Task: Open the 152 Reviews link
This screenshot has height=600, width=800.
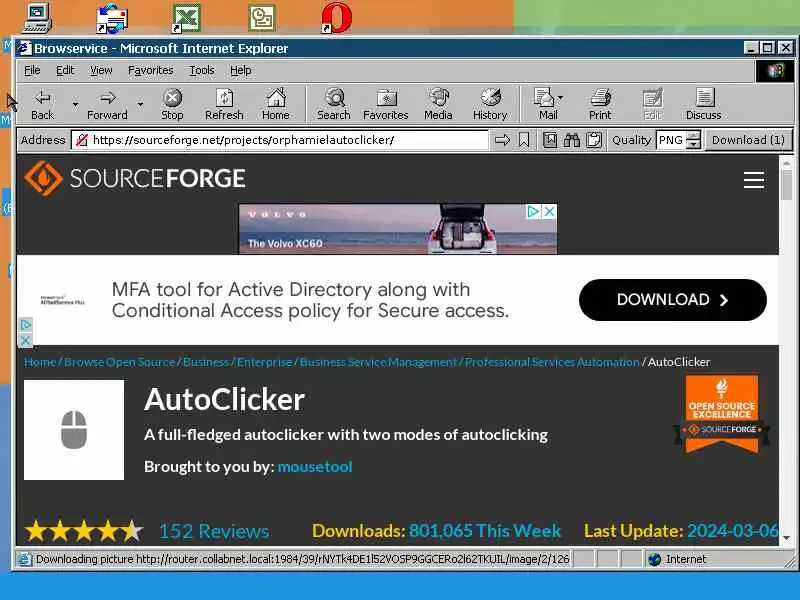Action: 214,531
